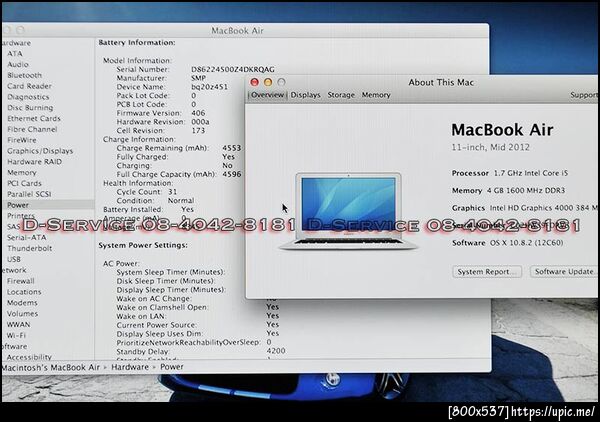
Task: Select Fibre Channel in the sidebar
Action: (32, 129)
